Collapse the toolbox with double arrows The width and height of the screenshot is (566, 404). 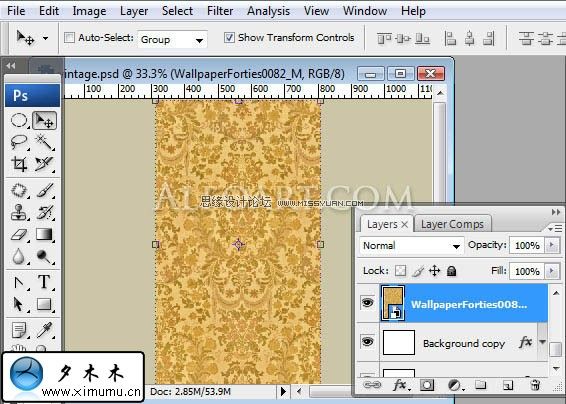[11, 66]
